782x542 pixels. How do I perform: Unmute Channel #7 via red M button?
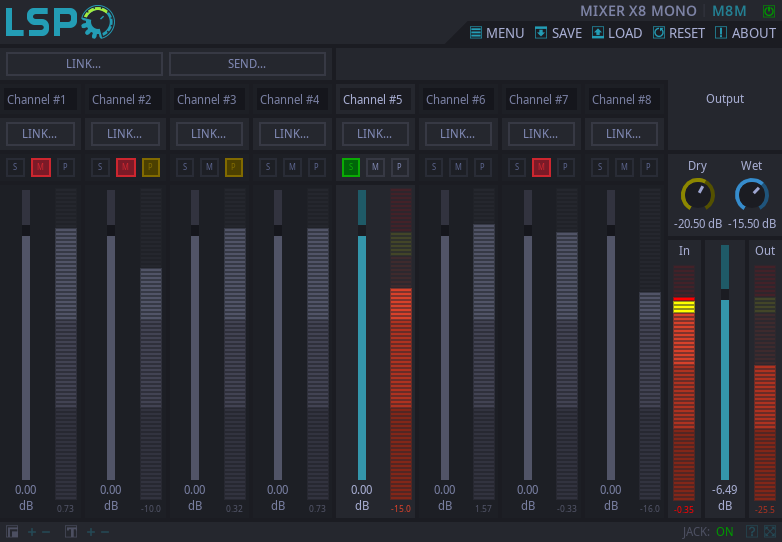[541, 167]
